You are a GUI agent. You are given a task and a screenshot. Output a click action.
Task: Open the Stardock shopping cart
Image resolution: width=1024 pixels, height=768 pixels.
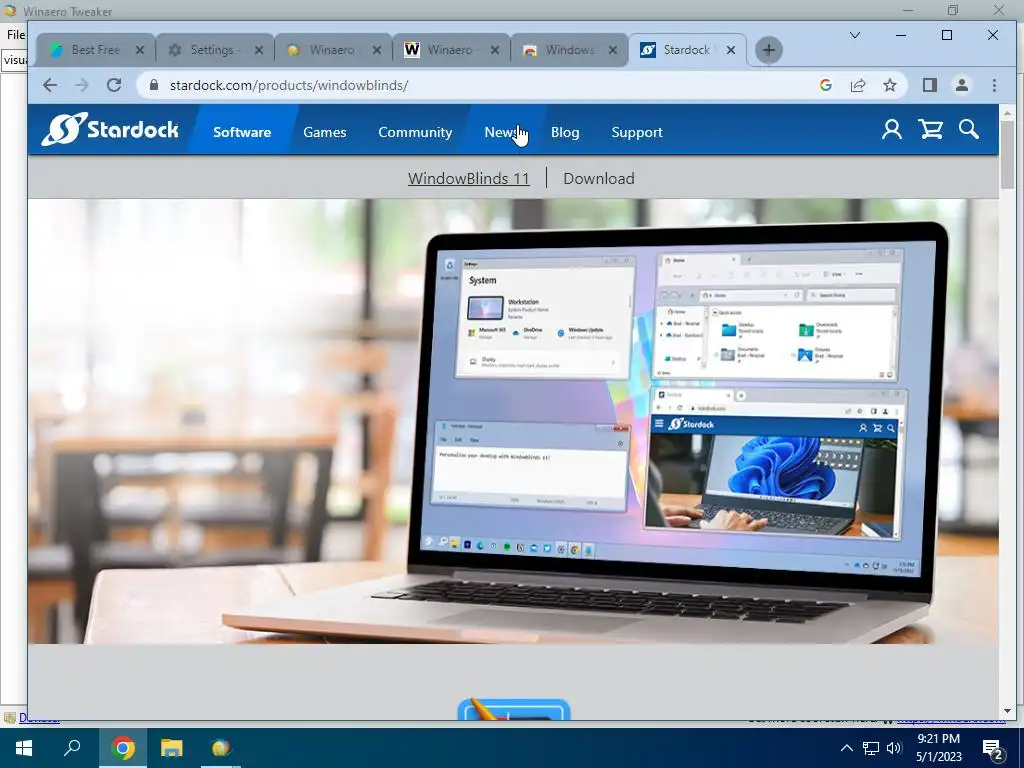[931, 129]
